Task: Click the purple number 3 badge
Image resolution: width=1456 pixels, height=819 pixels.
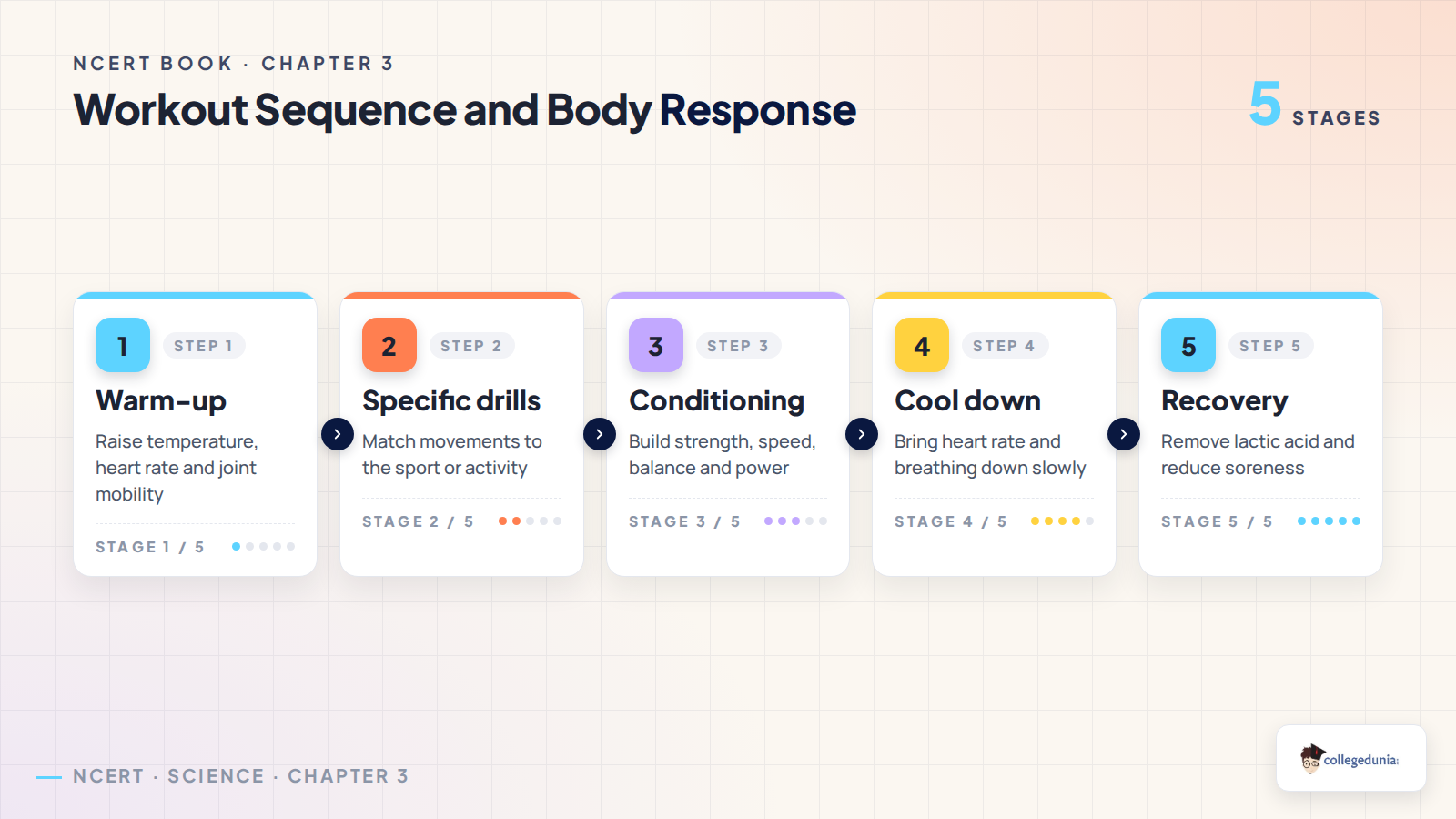Action: 656,345
